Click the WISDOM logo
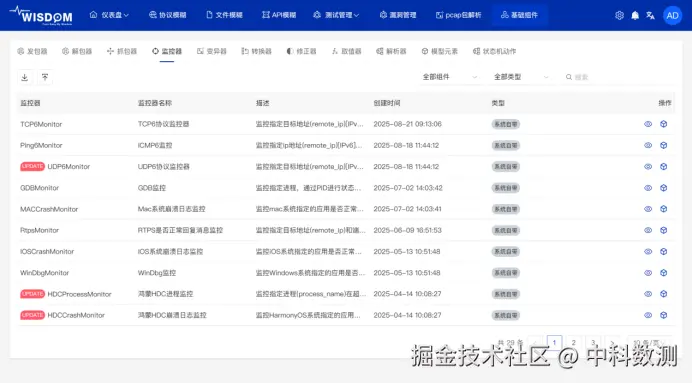 pyautogui.click(x=41, y=15)
